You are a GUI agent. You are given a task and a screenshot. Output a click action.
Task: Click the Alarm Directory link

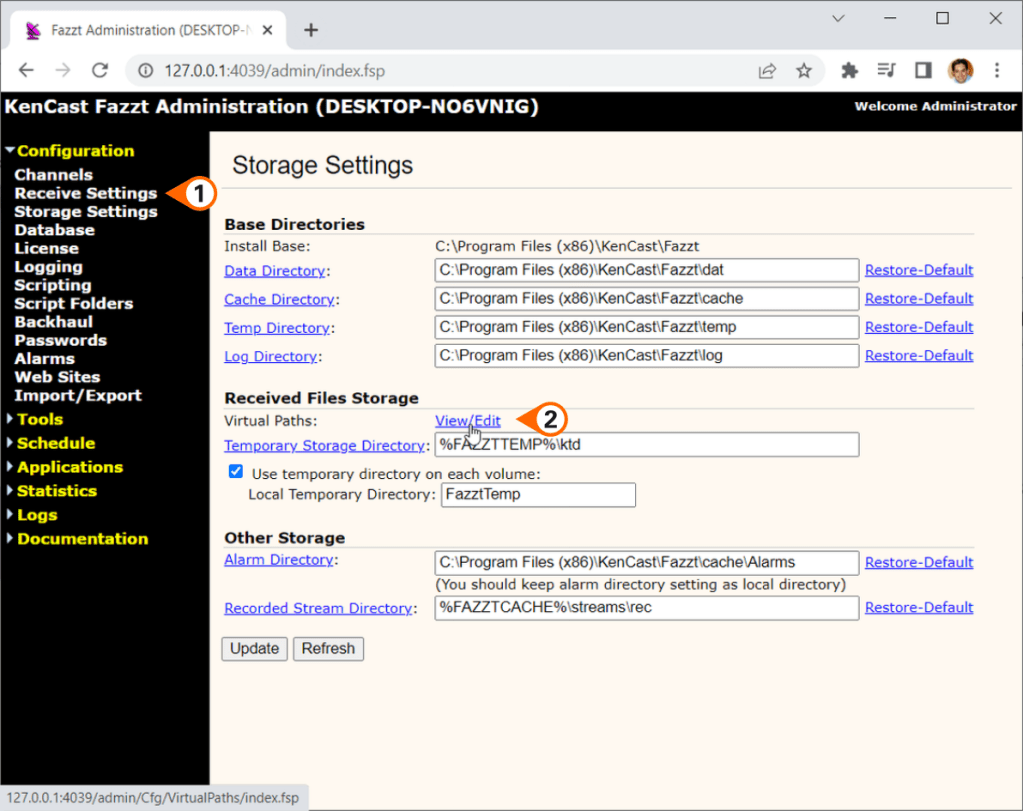[x=279, y=560]
